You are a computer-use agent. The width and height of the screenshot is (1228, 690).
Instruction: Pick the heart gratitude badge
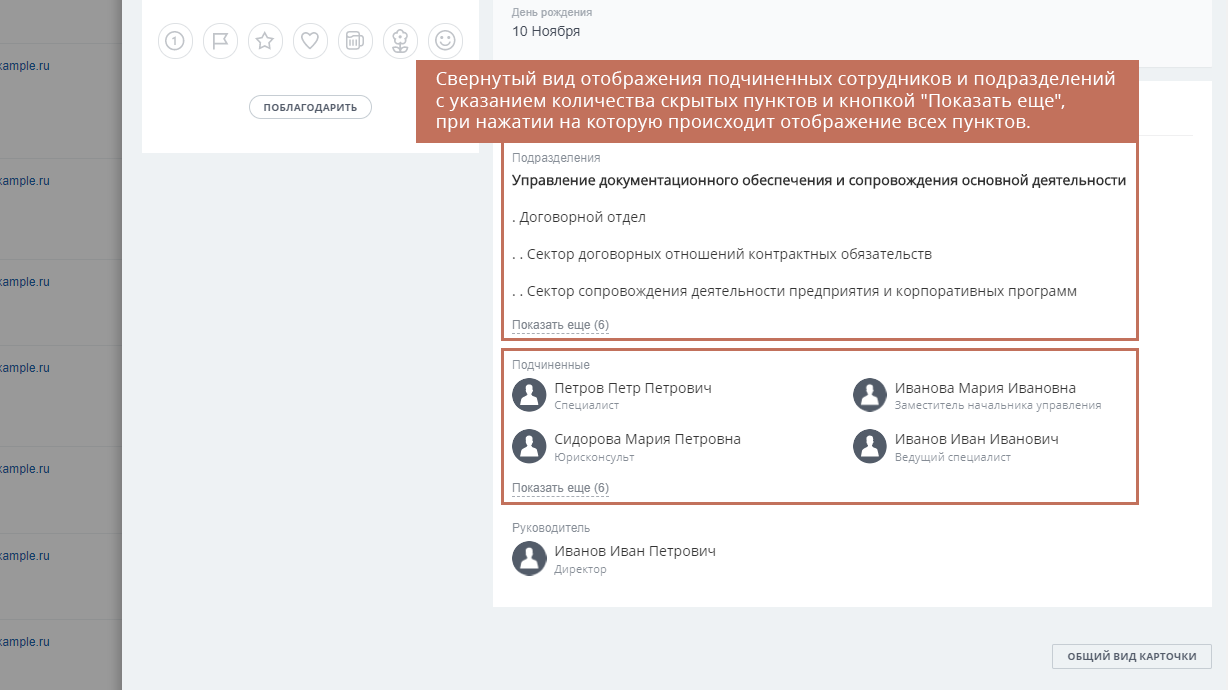(x=310, y=41)
